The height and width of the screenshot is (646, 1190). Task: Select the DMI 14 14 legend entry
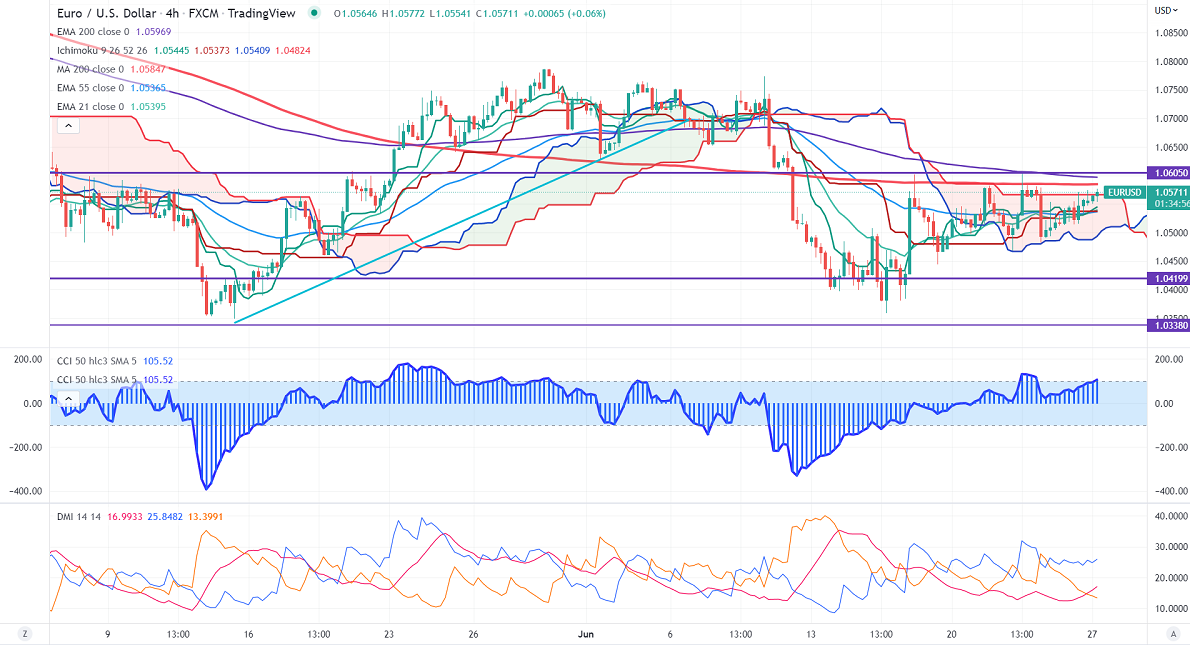(79, 517)
